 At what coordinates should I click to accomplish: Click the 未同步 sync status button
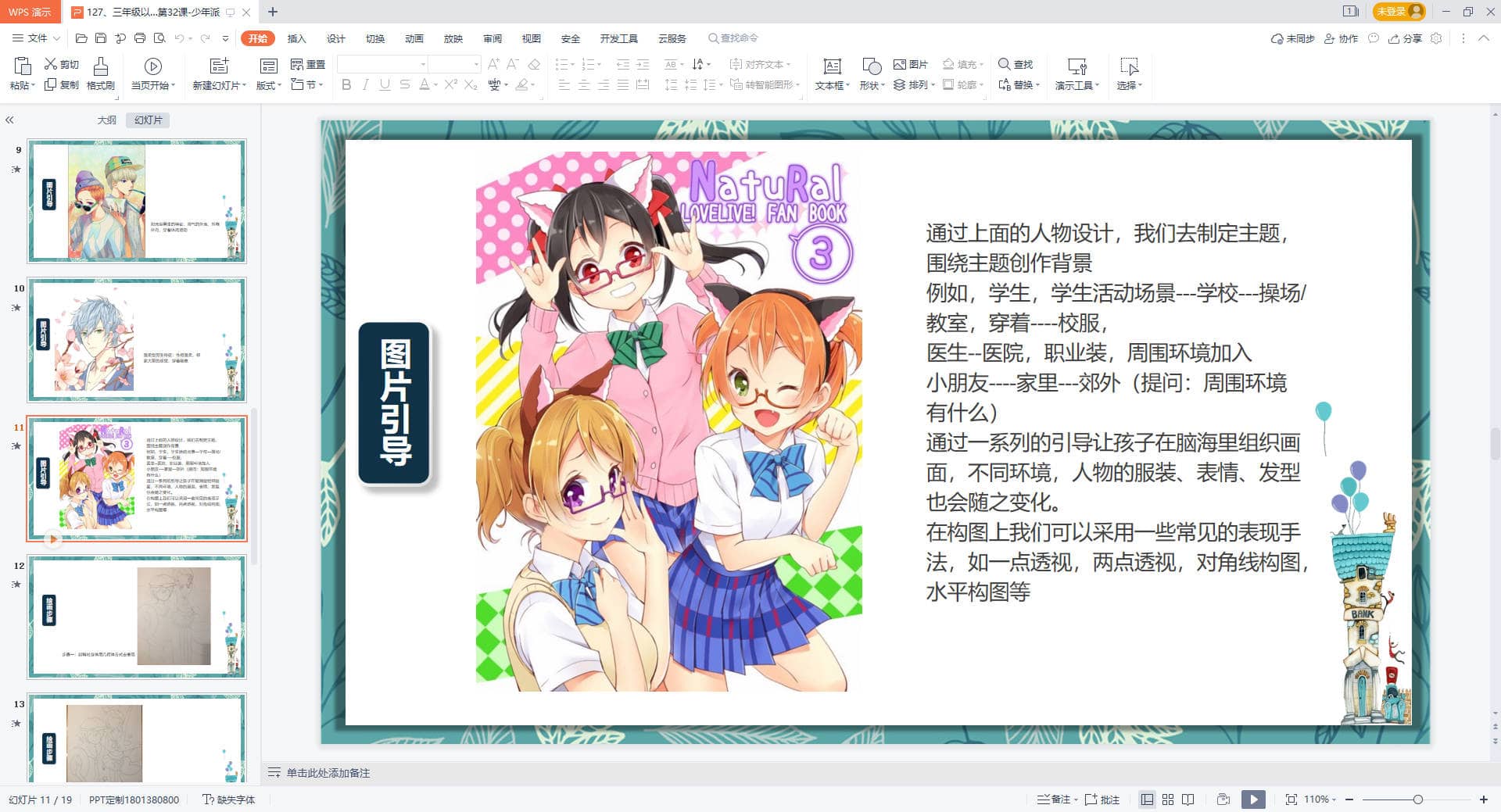(1292, 38)
